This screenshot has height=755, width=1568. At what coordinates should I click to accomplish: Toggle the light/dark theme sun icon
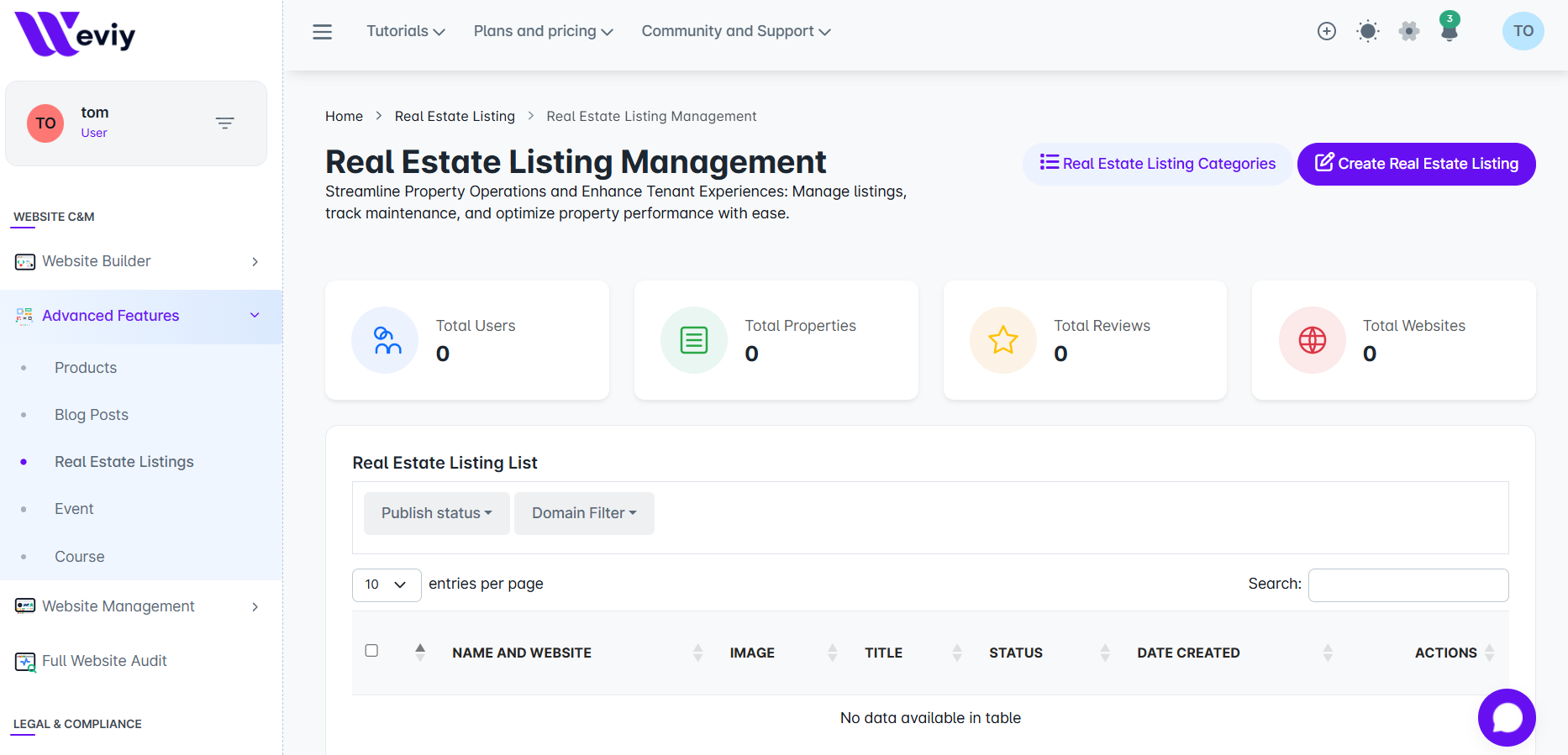tap(1367, 31)
